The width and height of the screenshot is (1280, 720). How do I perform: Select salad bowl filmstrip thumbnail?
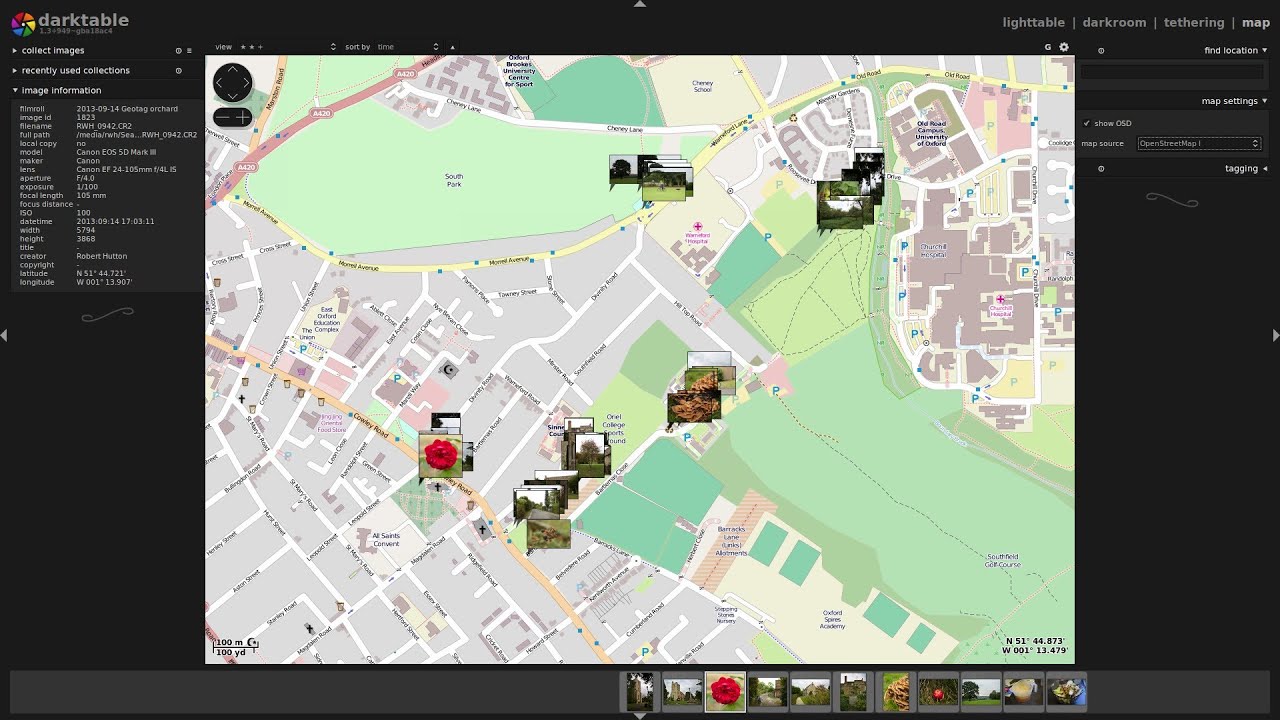(x=1066, y=691)
